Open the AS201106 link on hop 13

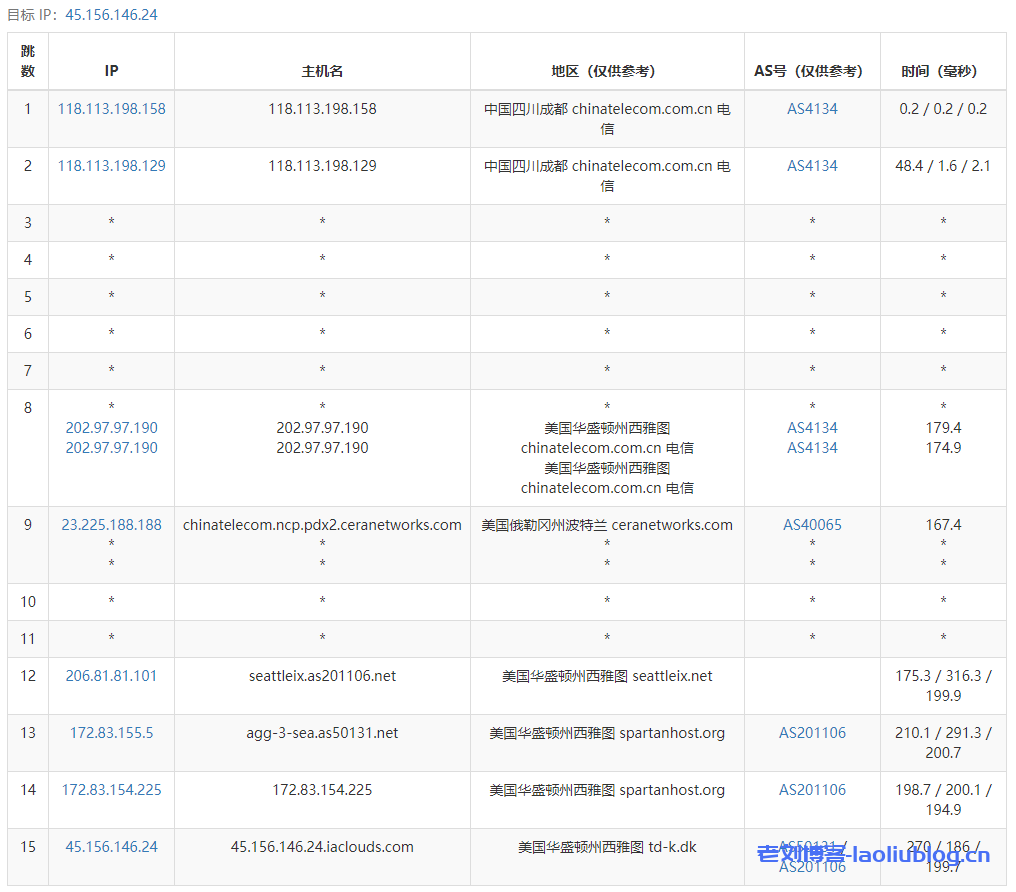(x=812, y=732)
